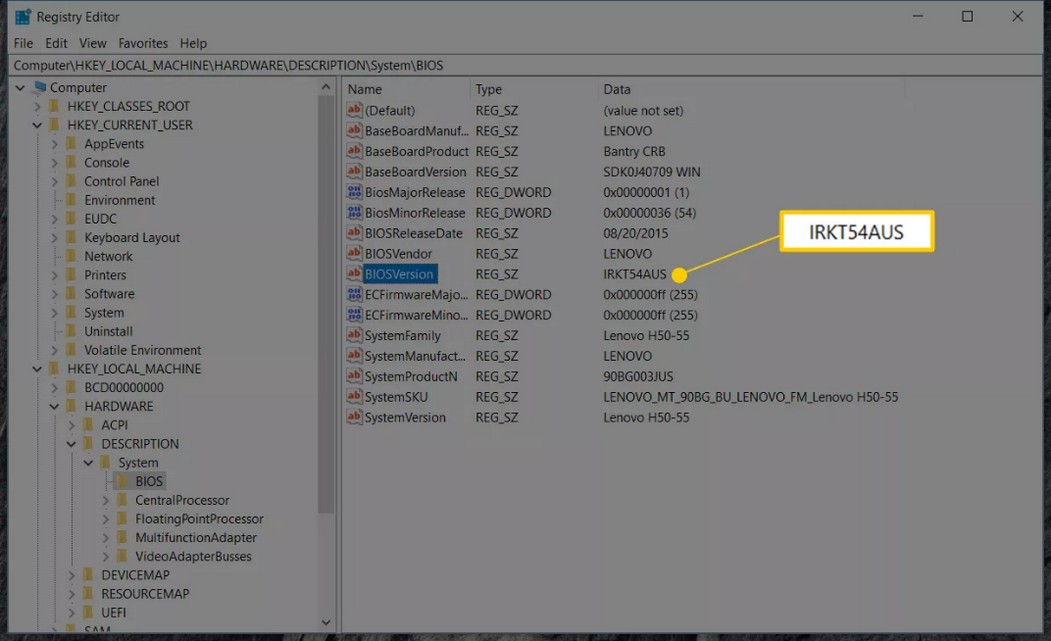Image resolution: width=1051 pixels, height=641 pixels.
Task: Select the AppEvents key
Action: (114, 143)
